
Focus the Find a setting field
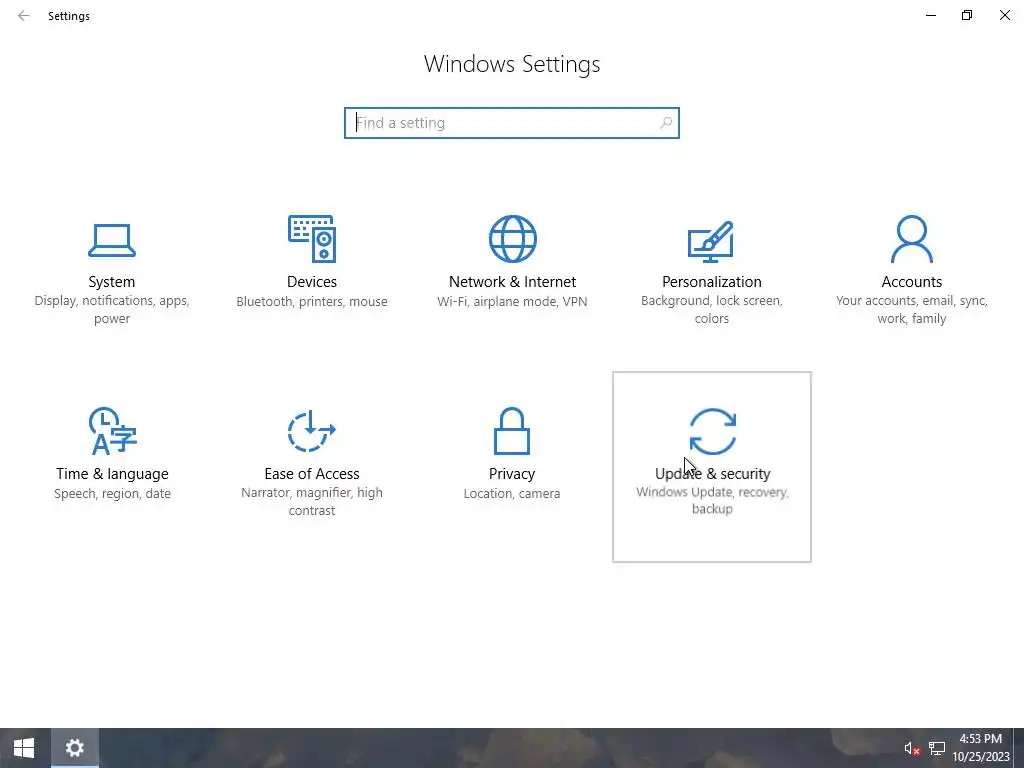click(512, 123)
